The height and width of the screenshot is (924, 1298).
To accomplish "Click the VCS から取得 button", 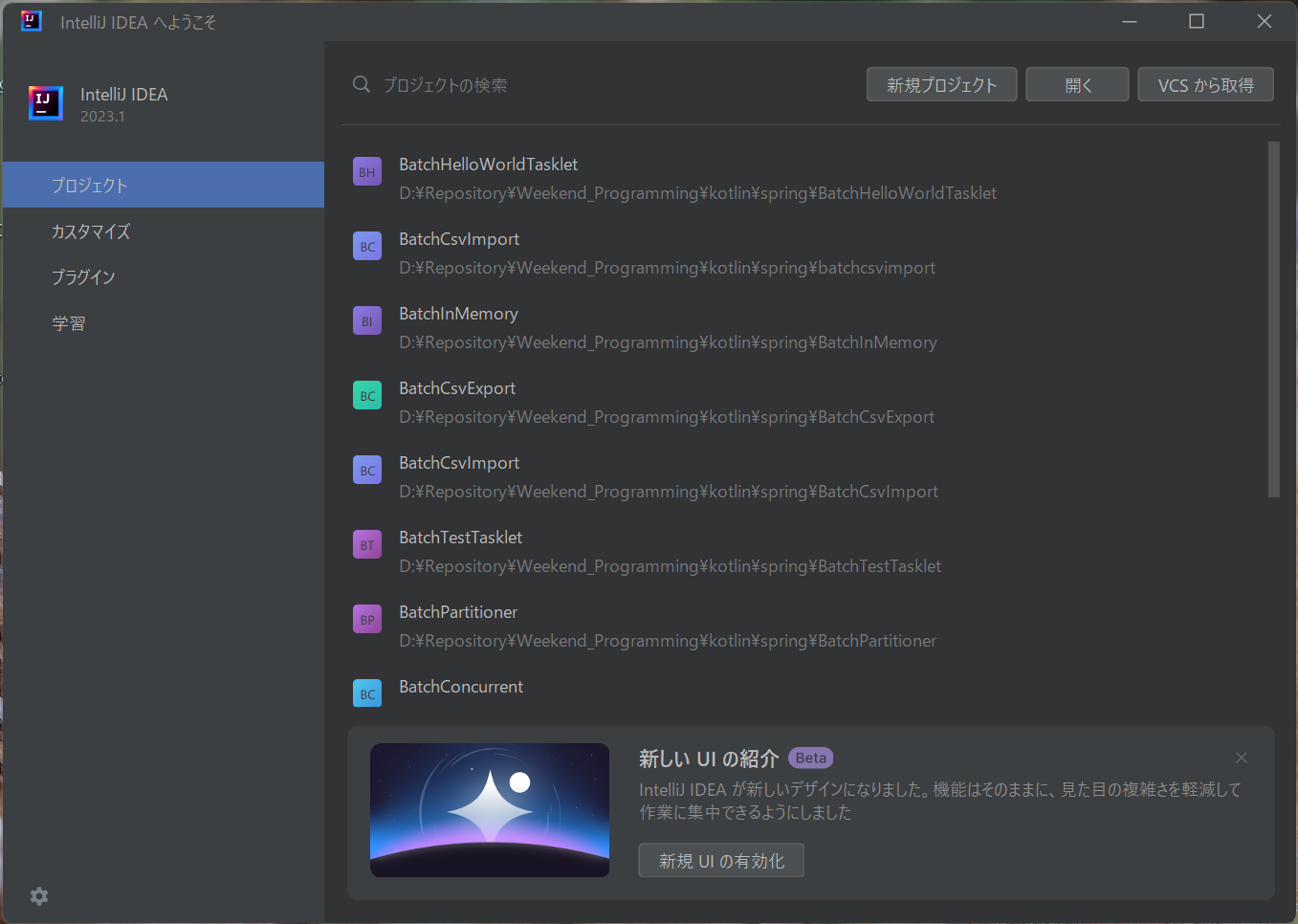I will point(1205,84).
